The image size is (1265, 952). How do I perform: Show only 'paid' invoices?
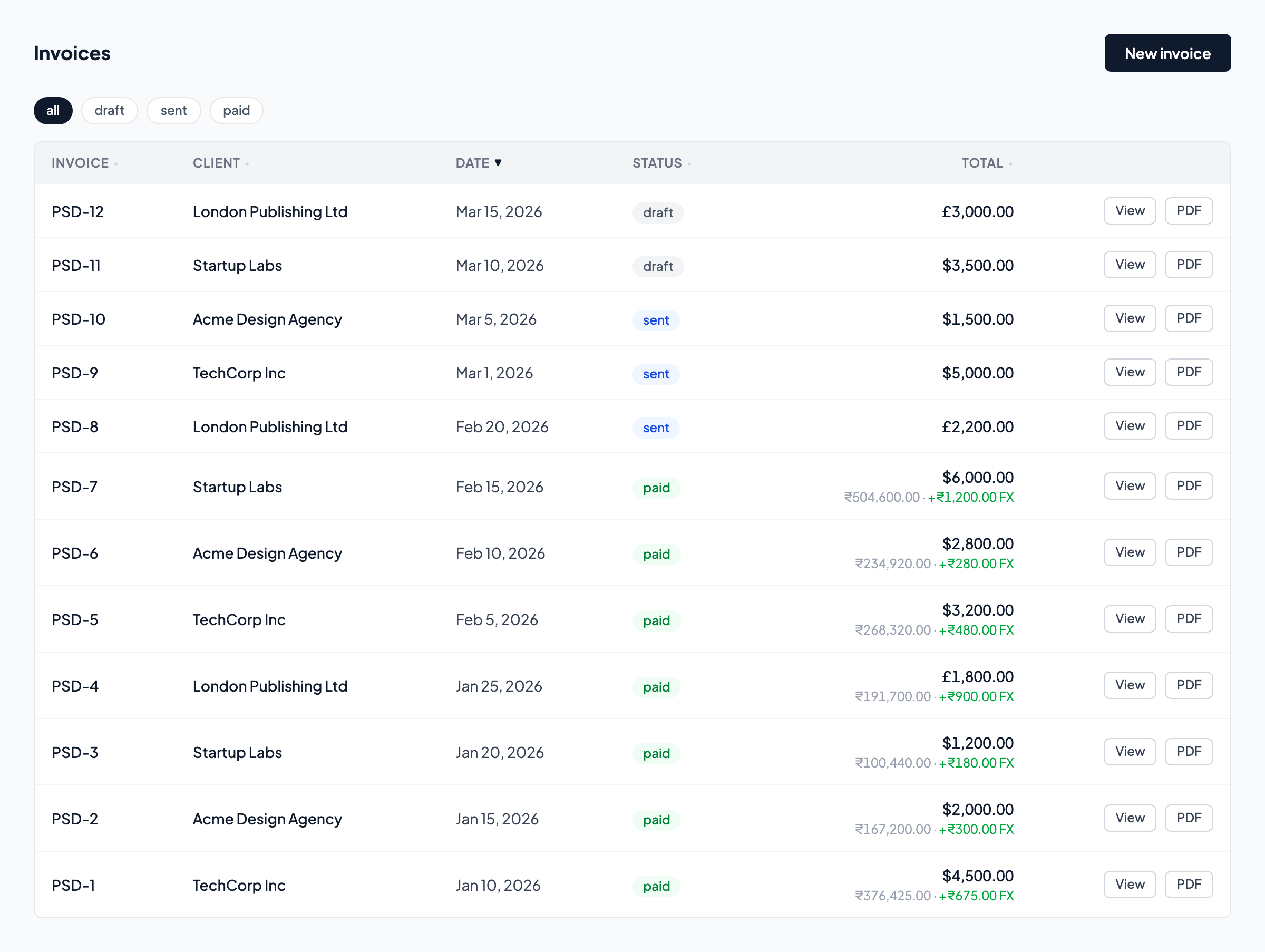point(236,110)
